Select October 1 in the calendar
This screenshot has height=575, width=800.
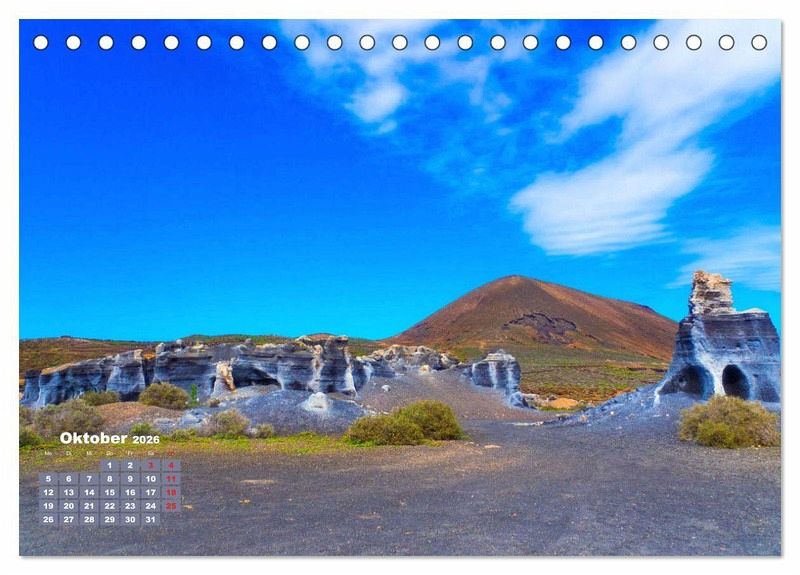(109, 465)
